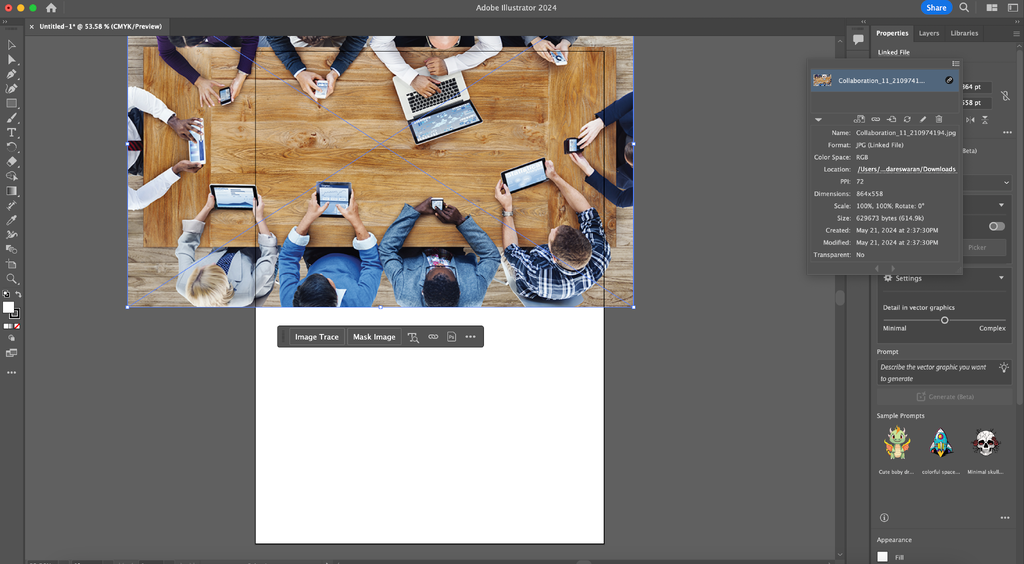This screenshot has width=1024, height=564.
Task: Click the Relink icon in Links panel
Action: [875, 119]
